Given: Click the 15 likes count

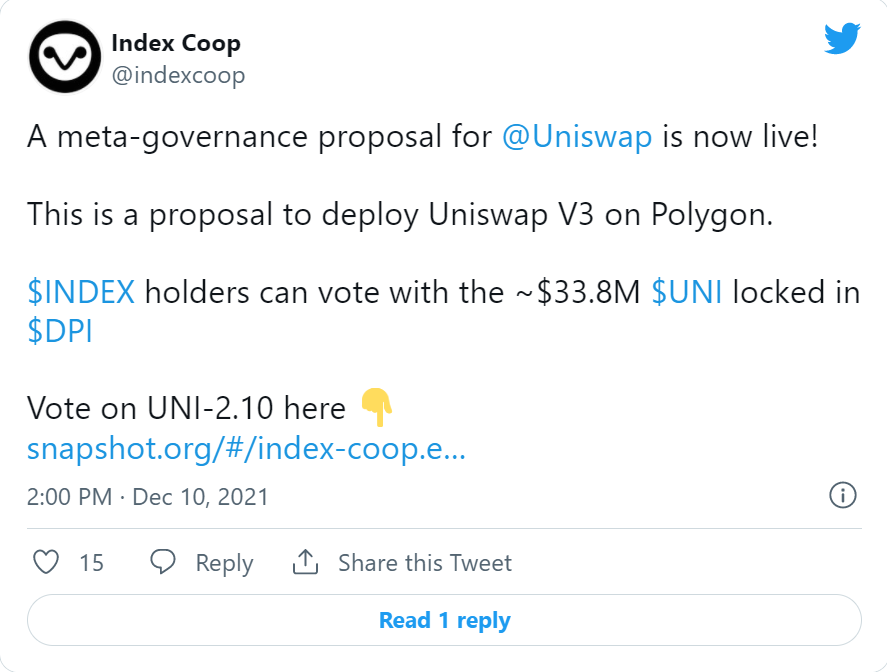Looking at the screenshot, I should pyautogui.click(x=91, y=563).
